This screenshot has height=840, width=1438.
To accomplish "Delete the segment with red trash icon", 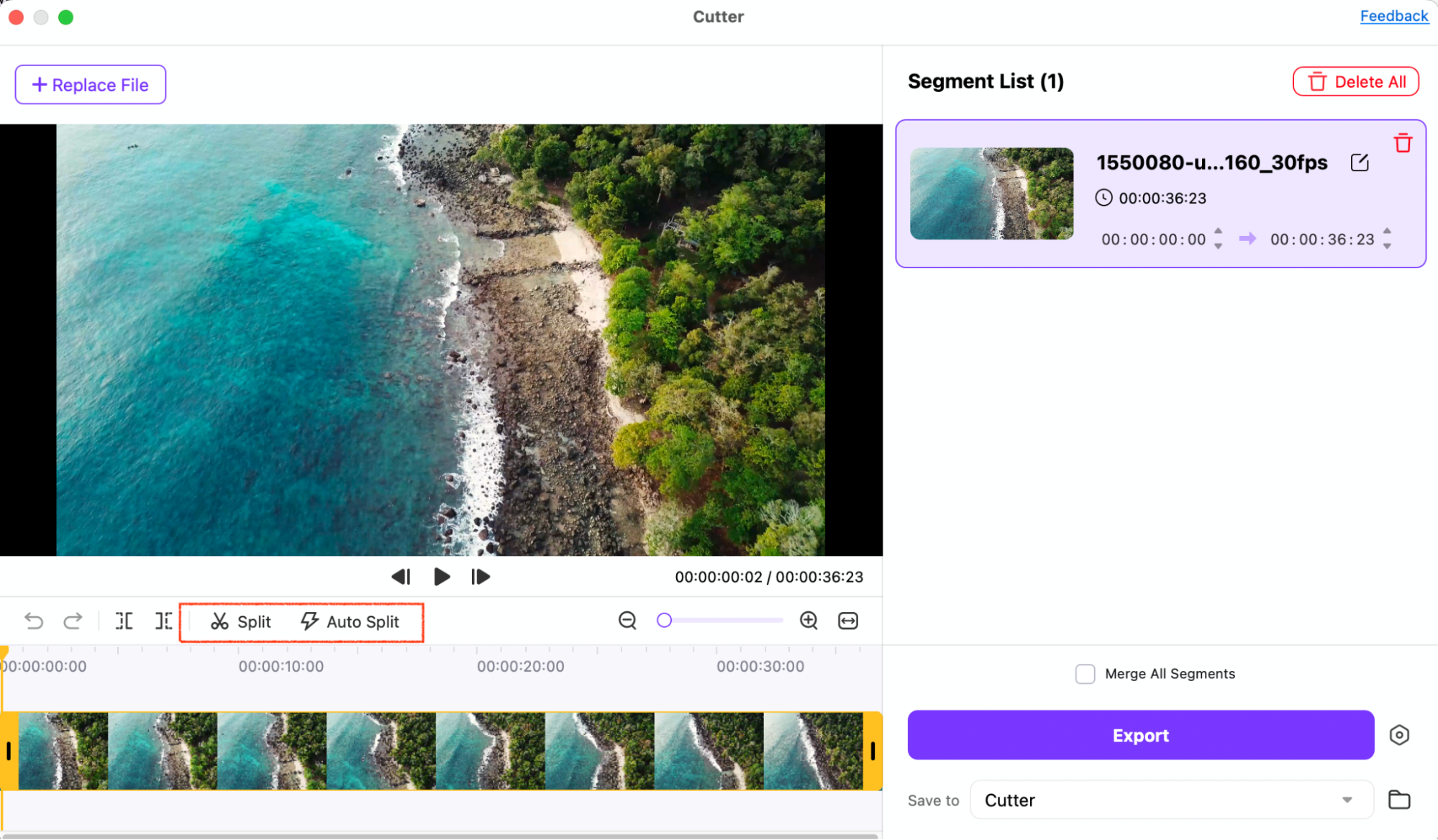I will [x=1403, y=143].
